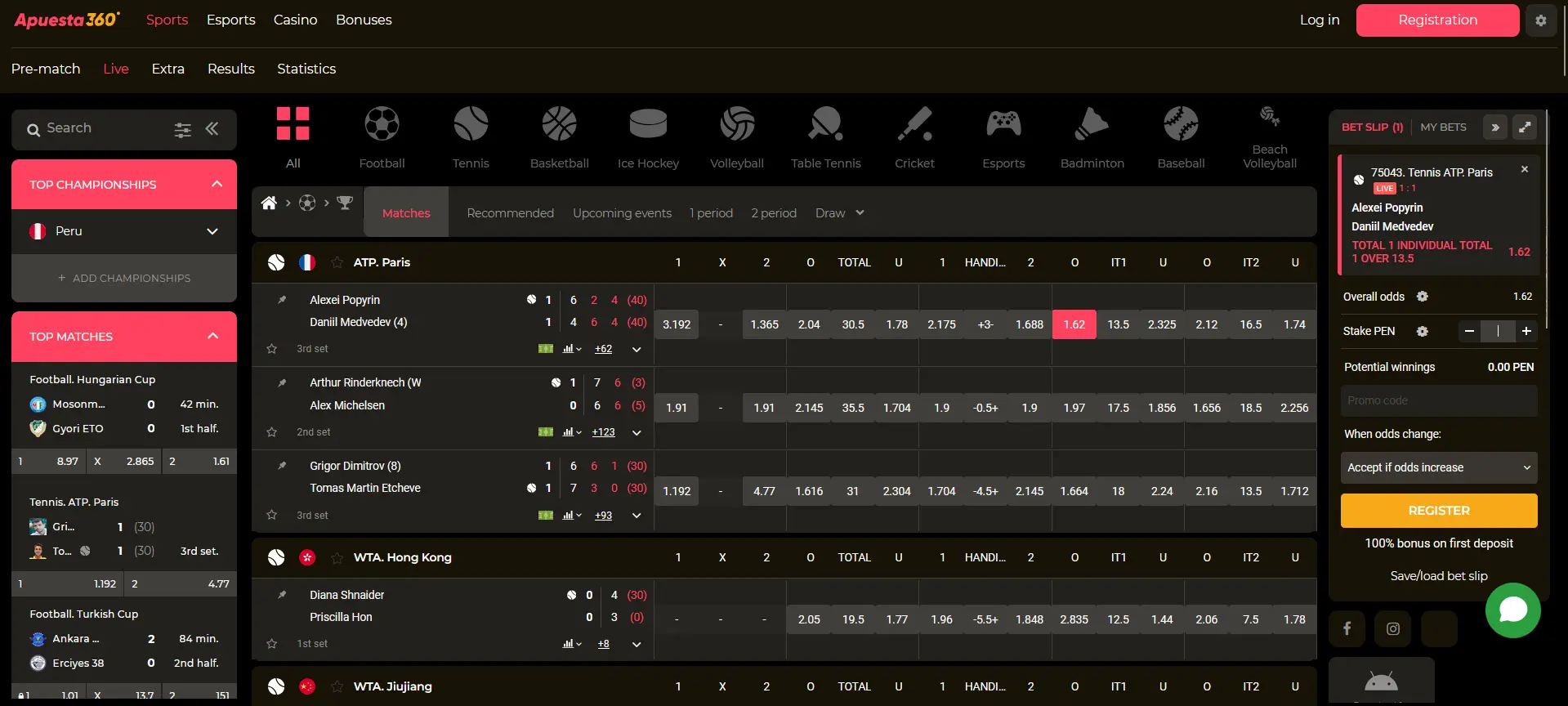This screenshot has width=1568, height=706.
Task: Expand bet slip to full size icon
Action: [x=1525, y=127]
